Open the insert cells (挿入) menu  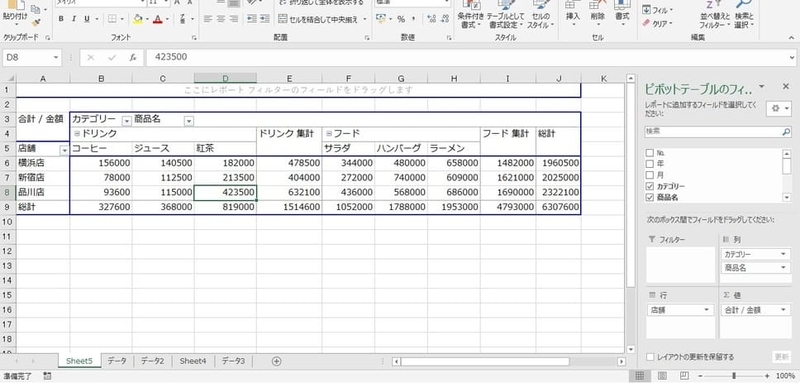click(573, 12)
